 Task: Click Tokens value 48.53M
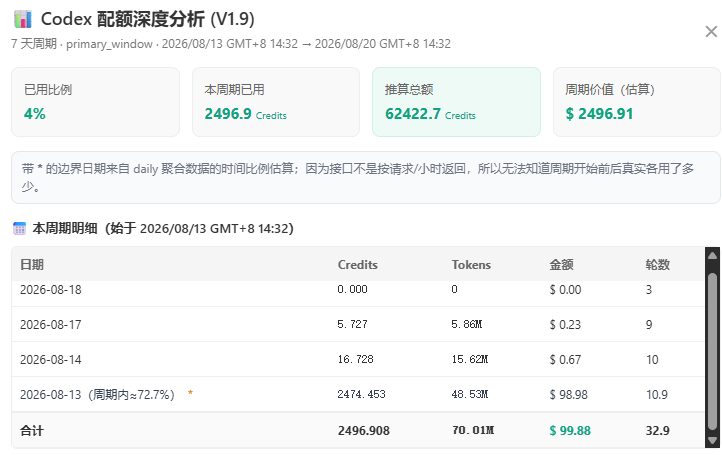coord(469,394)
